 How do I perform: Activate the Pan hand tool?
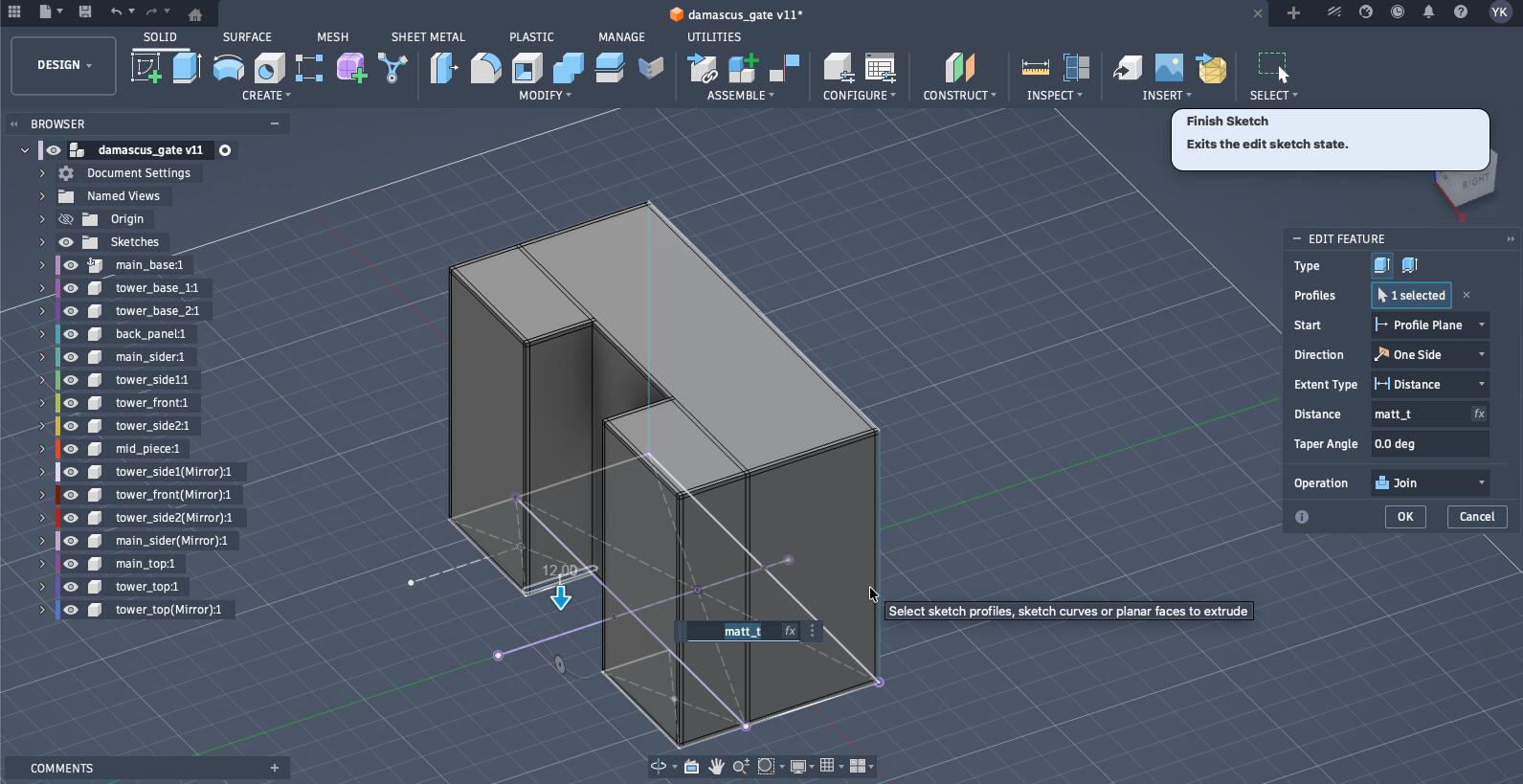(716, 766)
